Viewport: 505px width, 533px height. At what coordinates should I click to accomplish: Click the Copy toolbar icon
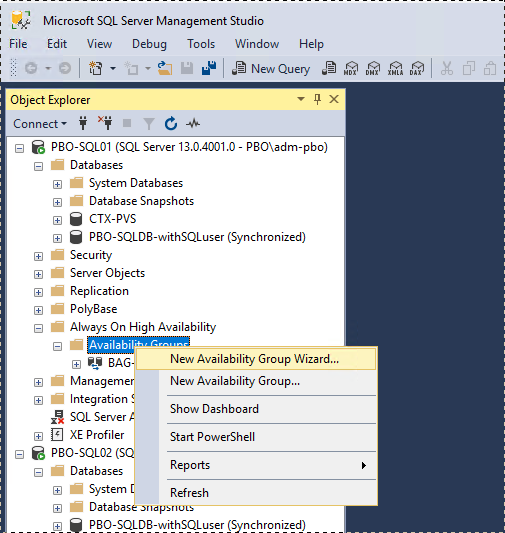click(x=469, y=68)
